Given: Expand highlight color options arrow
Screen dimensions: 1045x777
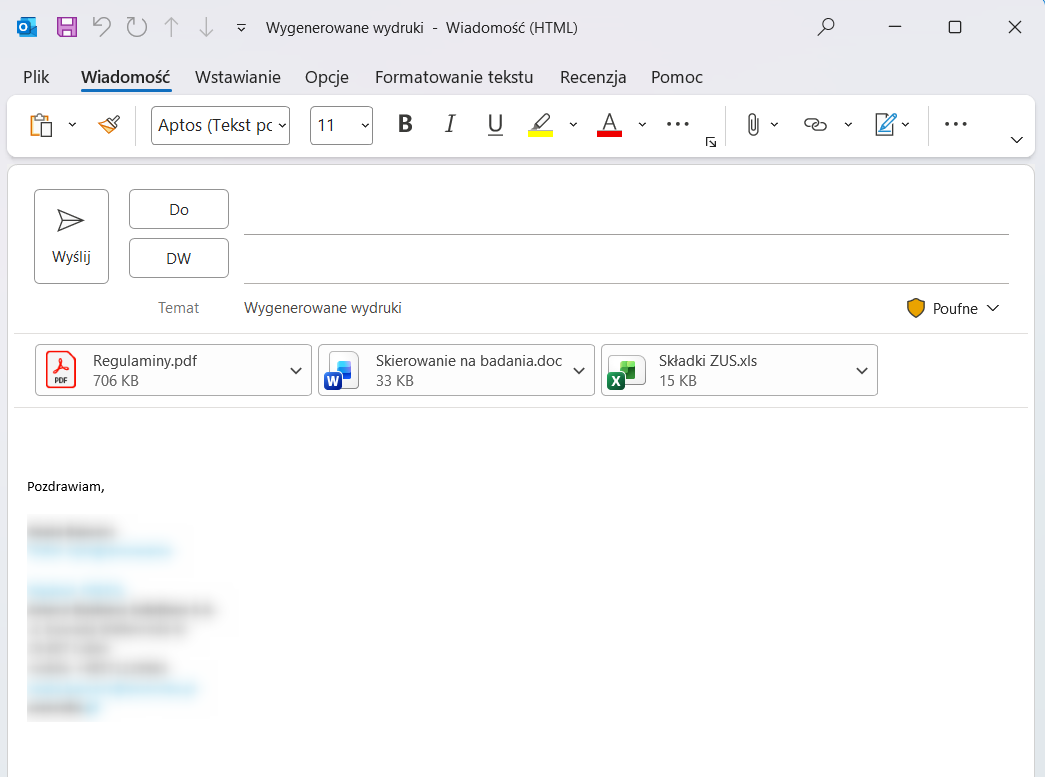Looking at the screenshot, I should [573, 125].
